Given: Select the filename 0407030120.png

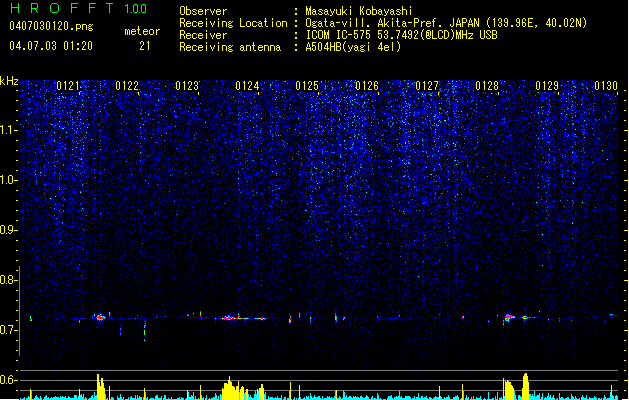Looking at the screenshot, I should pyautogui.click(x=51, y=26).
